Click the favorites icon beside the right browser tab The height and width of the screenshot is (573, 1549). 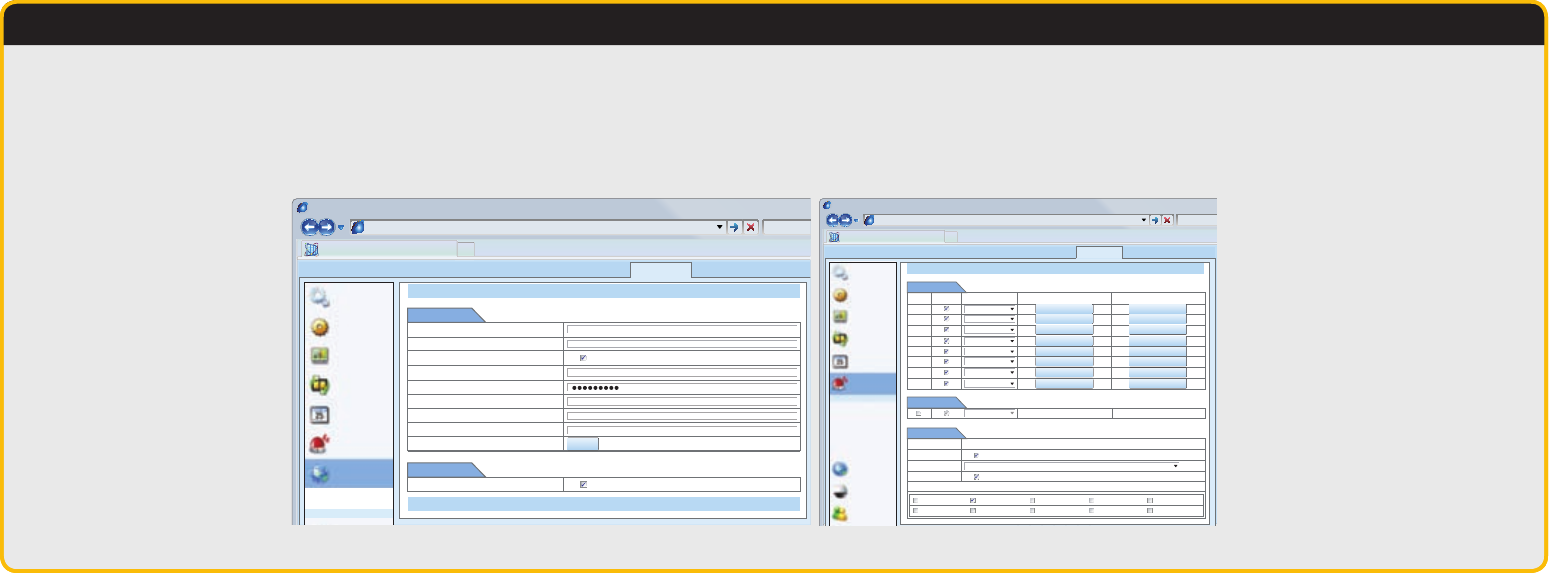(834, 237)
